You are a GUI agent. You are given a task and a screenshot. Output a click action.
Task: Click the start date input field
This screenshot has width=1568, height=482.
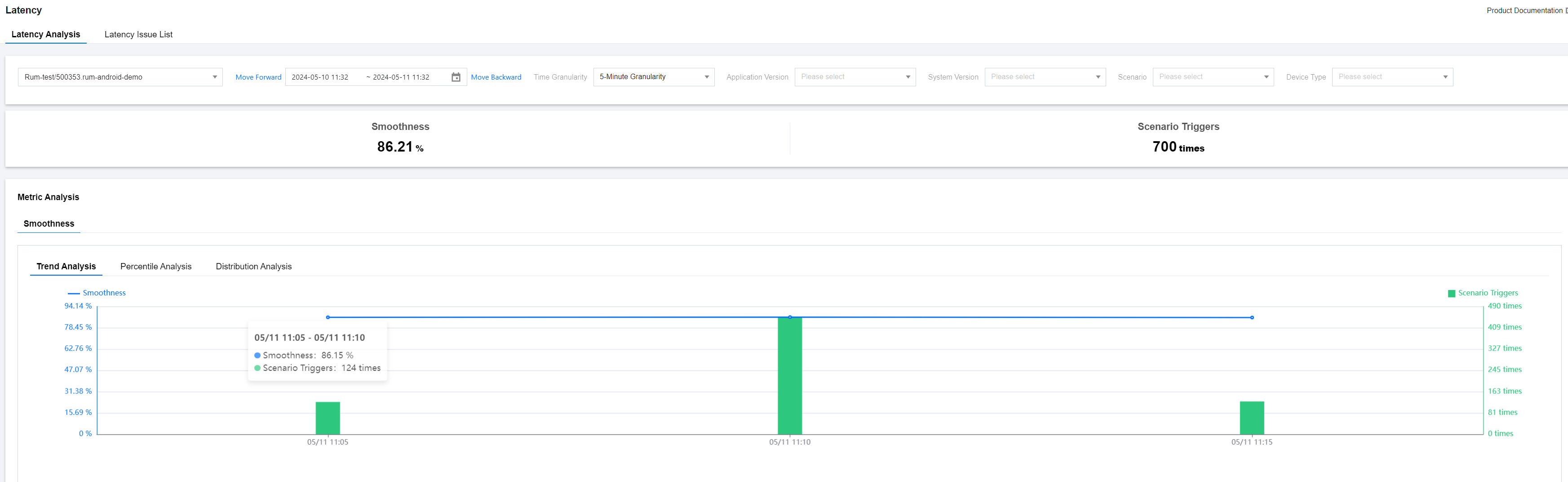click(x=320, y=77)
